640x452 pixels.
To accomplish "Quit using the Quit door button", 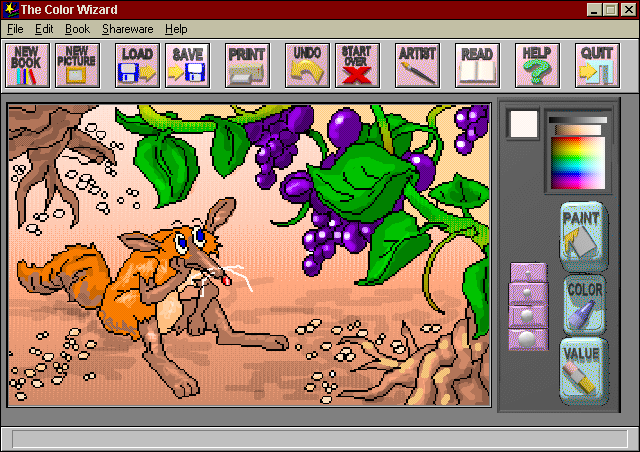I will point(597,65).
